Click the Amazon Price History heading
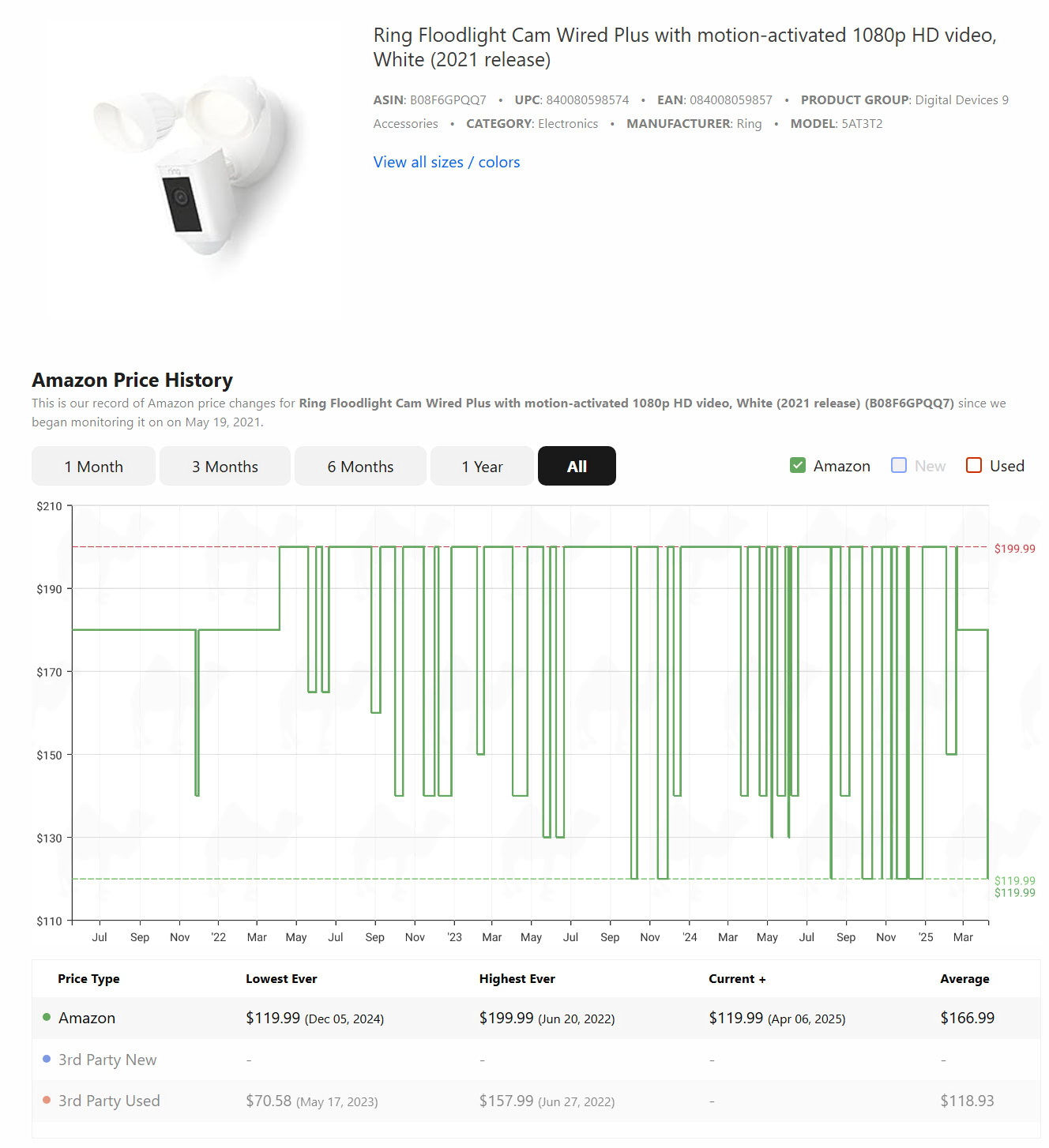Screen dimensions: 1049x1148 132,380
